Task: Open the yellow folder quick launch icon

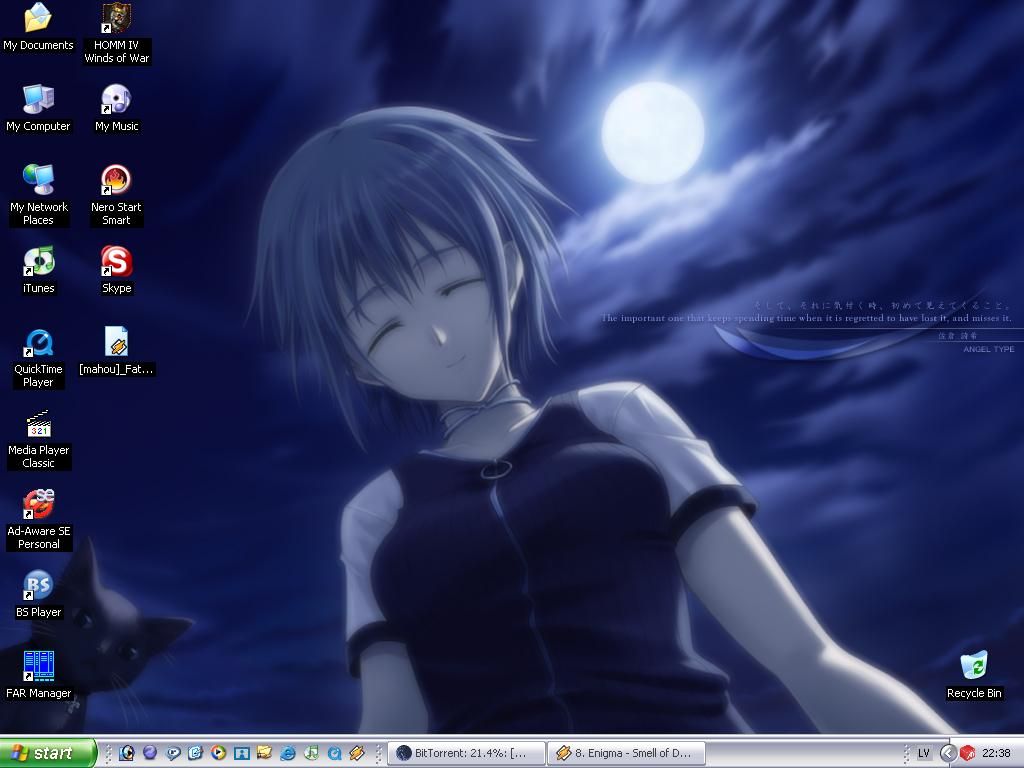Action: click(x=264, y=753)
